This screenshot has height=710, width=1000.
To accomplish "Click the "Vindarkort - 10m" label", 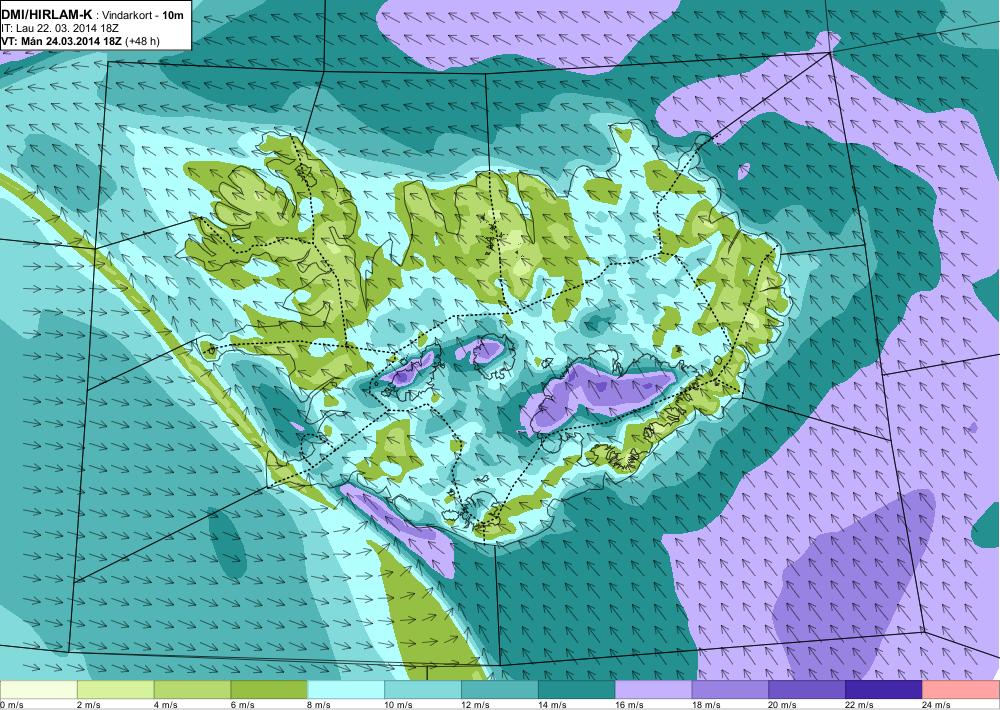I will click(x=143, y=15).
